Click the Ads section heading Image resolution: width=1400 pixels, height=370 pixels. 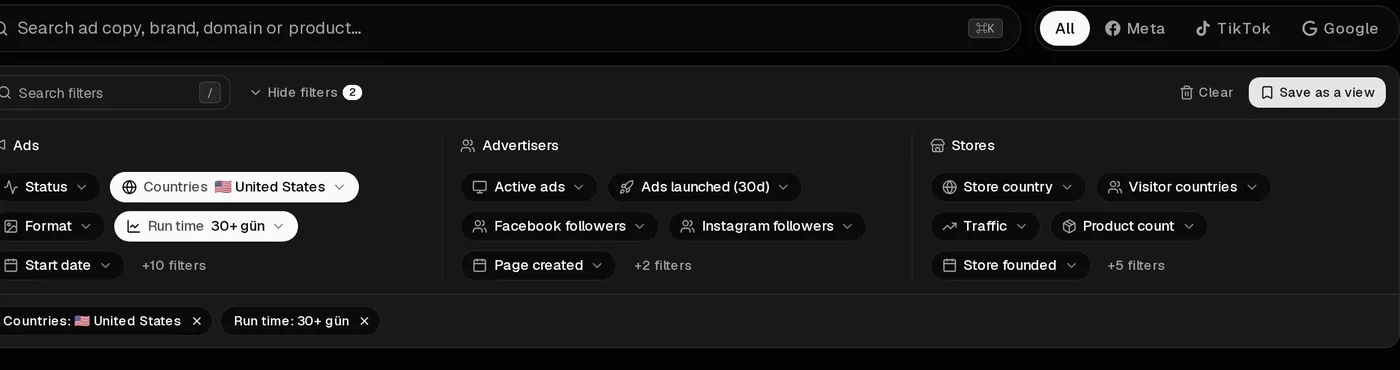[x=26, y=146]
